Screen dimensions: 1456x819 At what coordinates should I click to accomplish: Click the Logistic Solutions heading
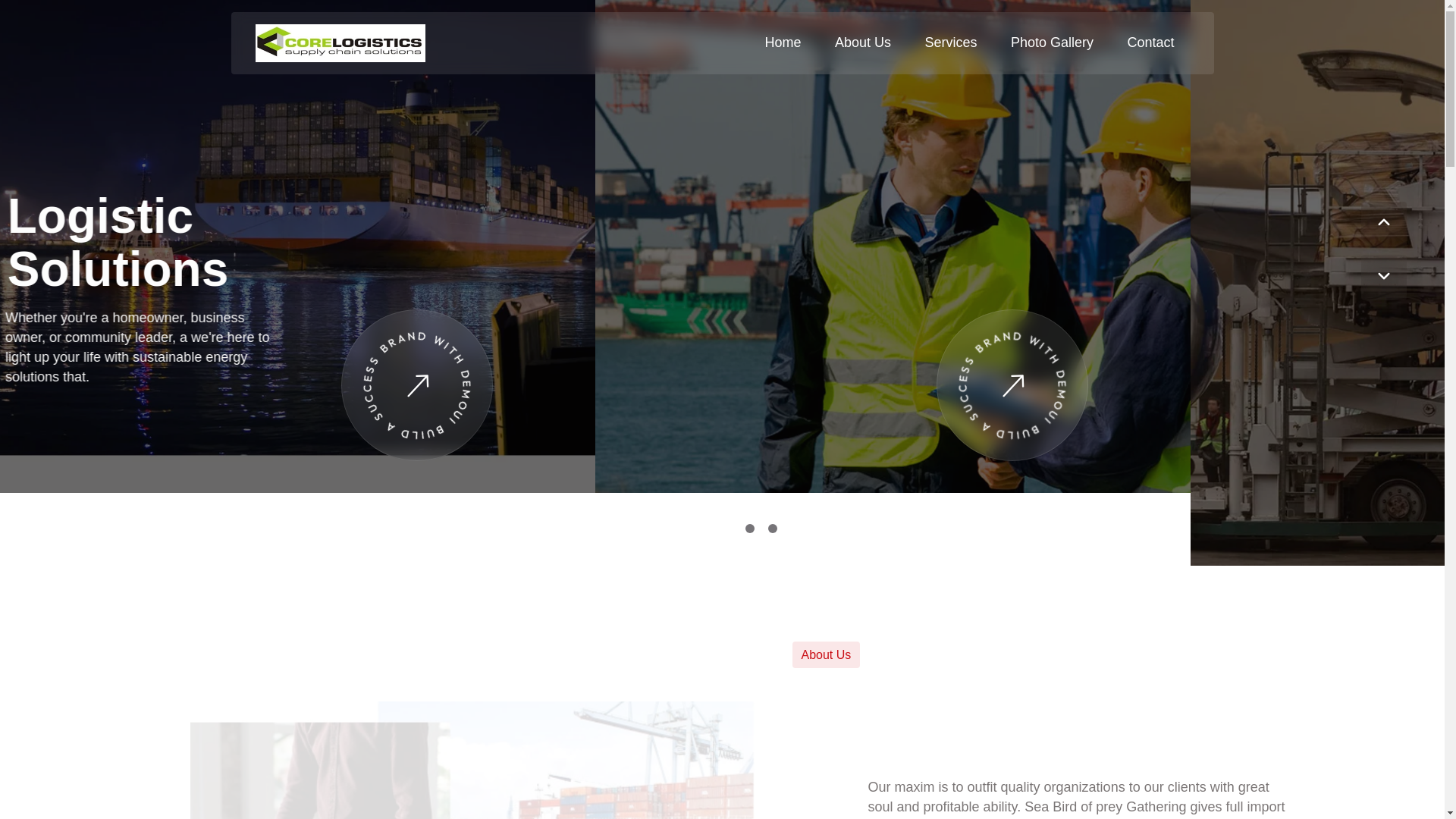point(118,243)
